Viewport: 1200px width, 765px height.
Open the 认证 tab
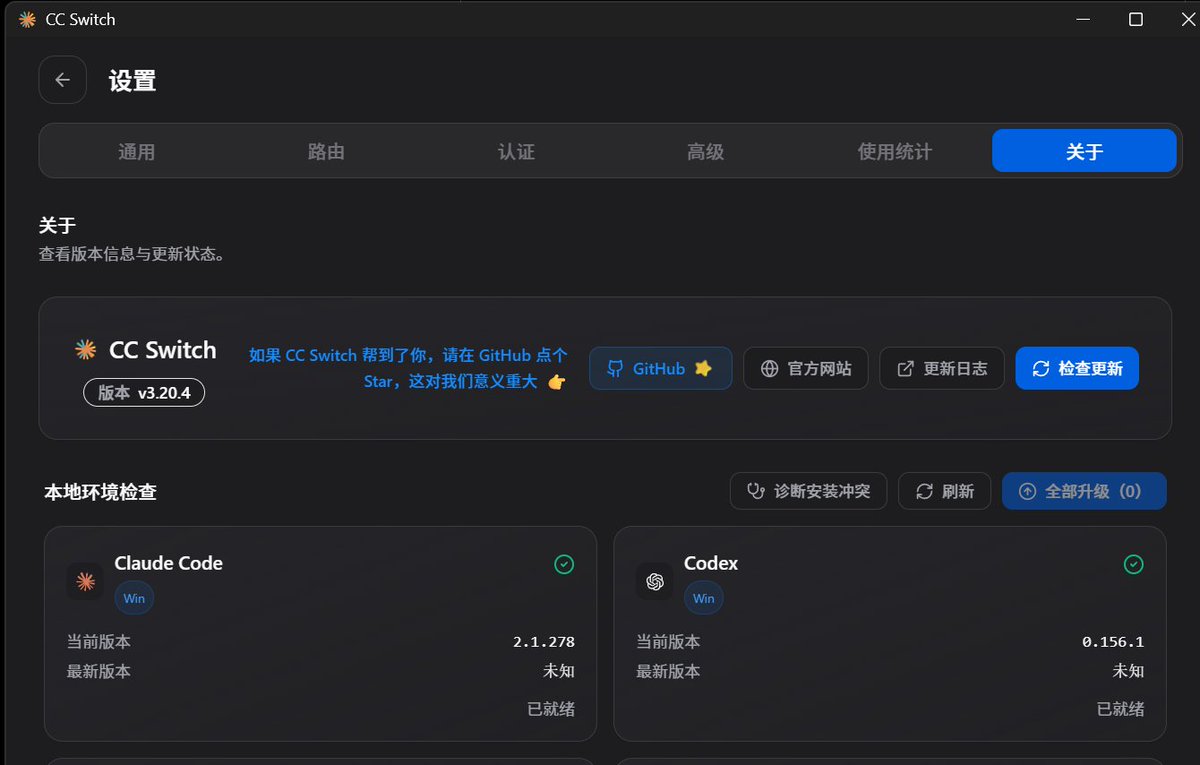[516, 151]
